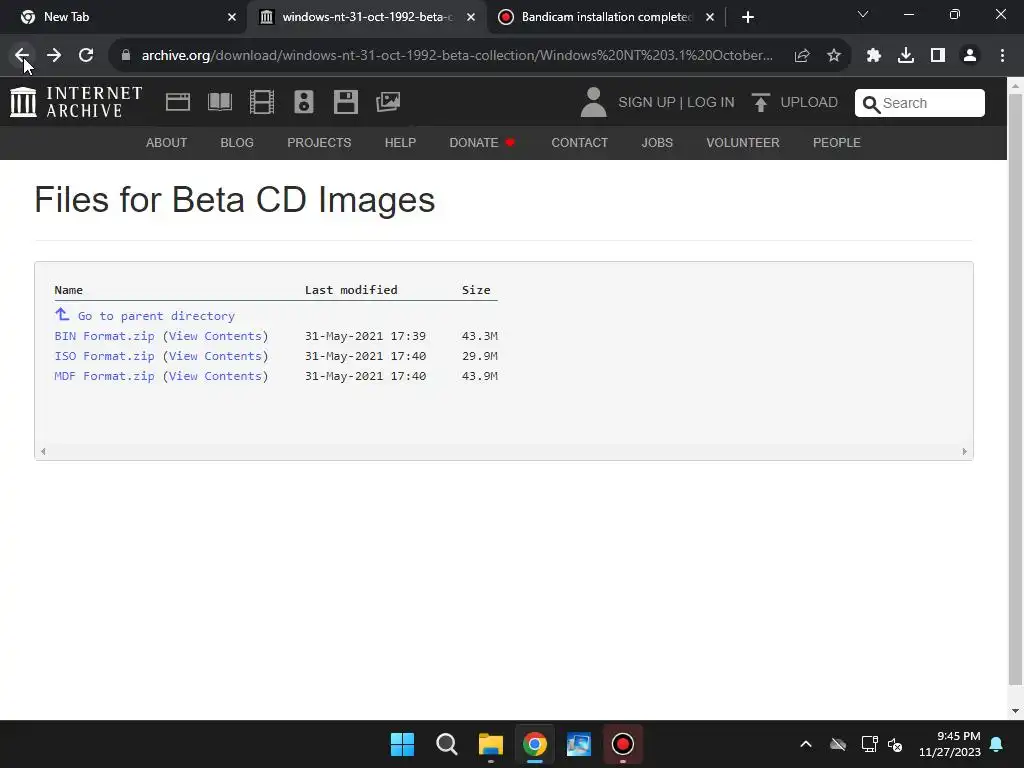Screen dimensions: 1024x768
Task: View Contents of MDF Format.zip
Action: 216,376
